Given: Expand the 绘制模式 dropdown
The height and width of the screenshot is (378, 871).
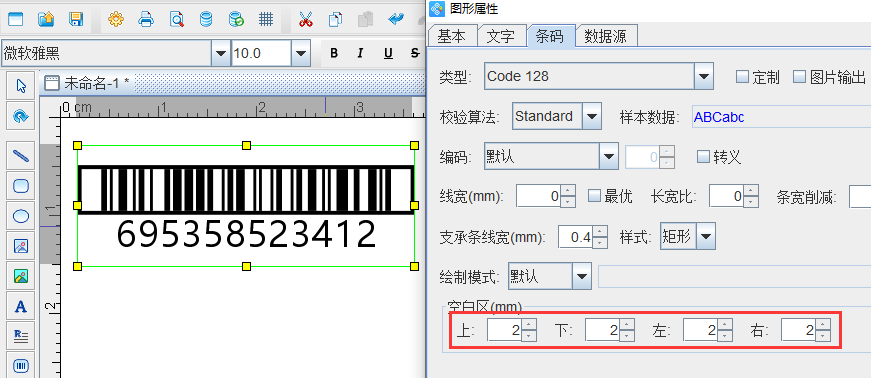Looking at the screenshot, I should click(x=581, y=276).
